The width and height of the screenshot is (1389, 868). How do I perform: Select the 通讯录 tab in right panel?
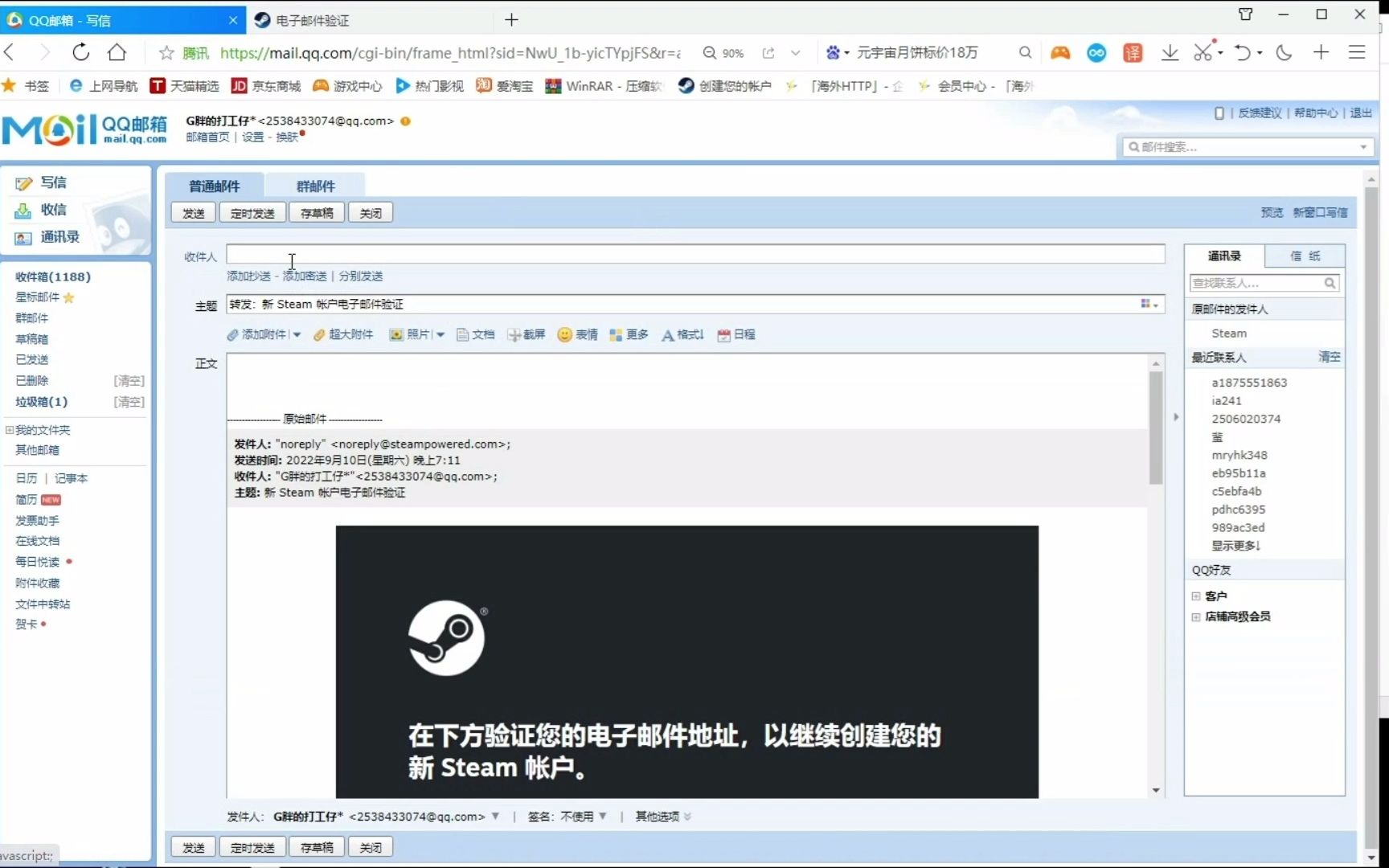[1224, 256]
